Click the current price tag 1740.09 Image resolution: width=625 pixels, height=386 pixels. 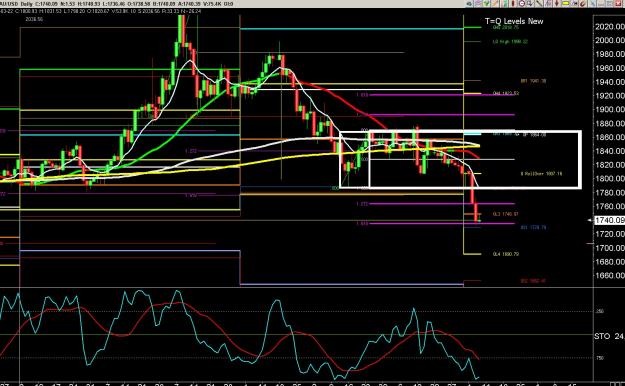coord(609,220)
